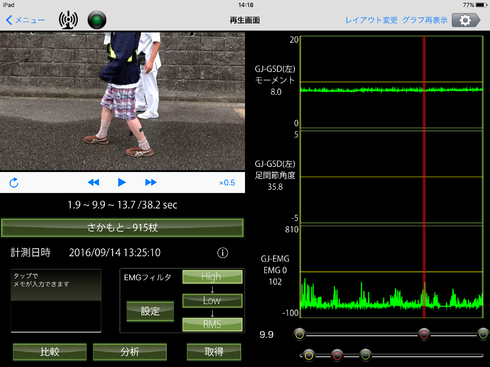Tap the GJ-GSD(左) 足関節角度 graph
This screenshot has height=367, width=490.
pos(392,177)
